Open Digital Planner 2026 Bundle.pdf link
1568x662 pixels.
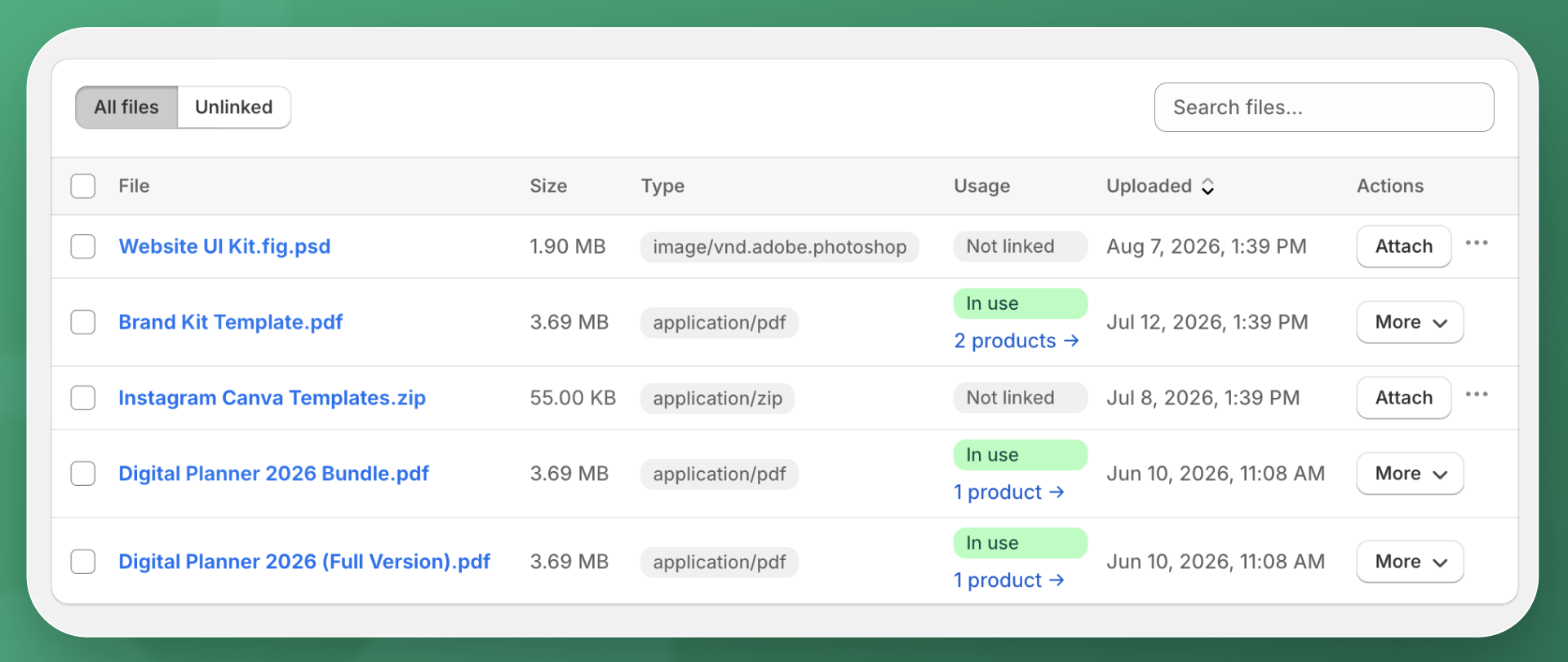tap(273, 474)
